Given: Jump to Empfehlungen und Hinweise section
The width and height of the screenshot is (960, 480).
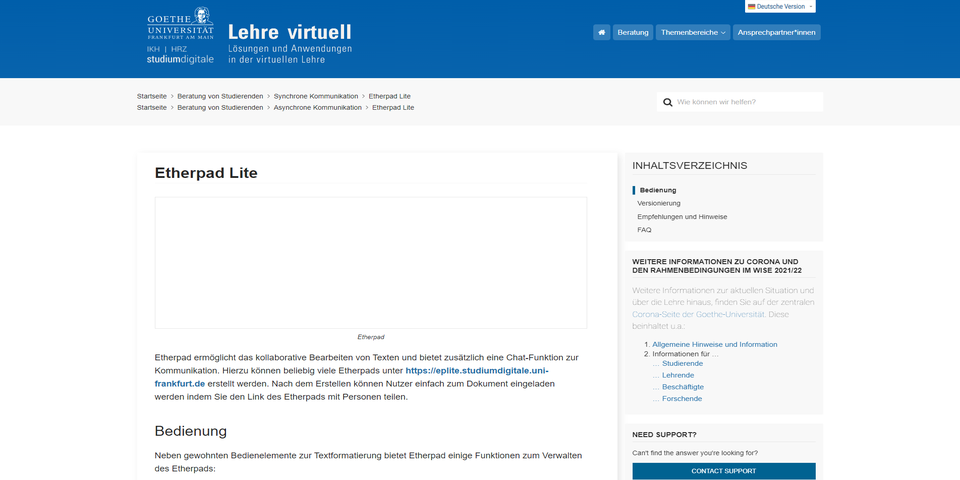Looking at the screenshot, I should (682, 217).
